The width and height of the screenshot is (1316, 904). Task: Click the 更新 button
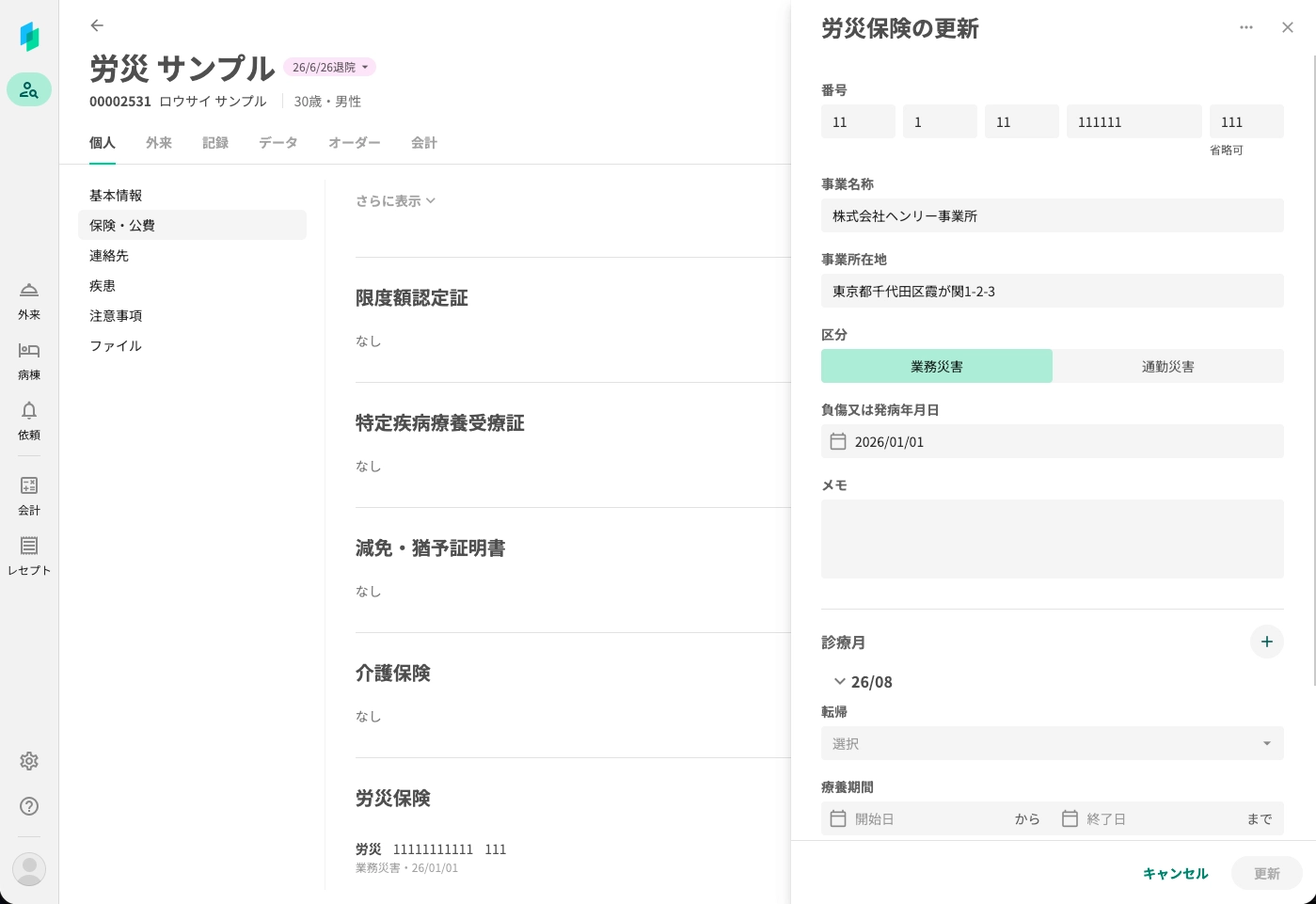point(1267,873)
